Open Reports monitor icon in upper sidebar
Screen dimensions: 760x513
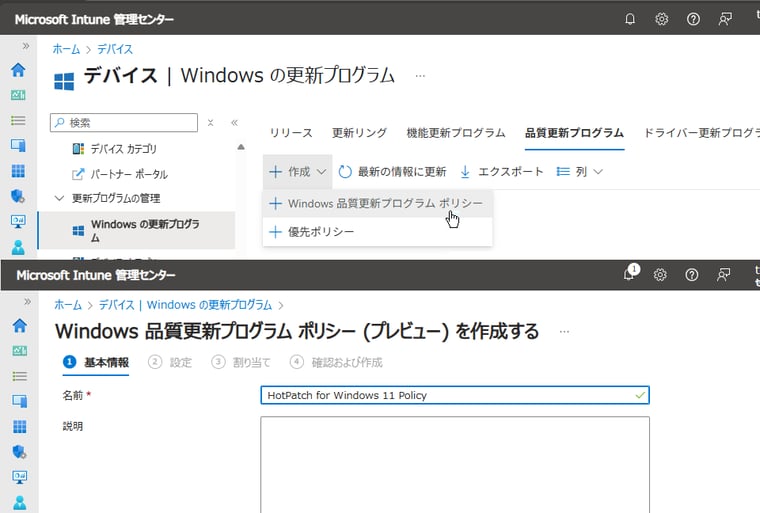[x=18, y=222]
